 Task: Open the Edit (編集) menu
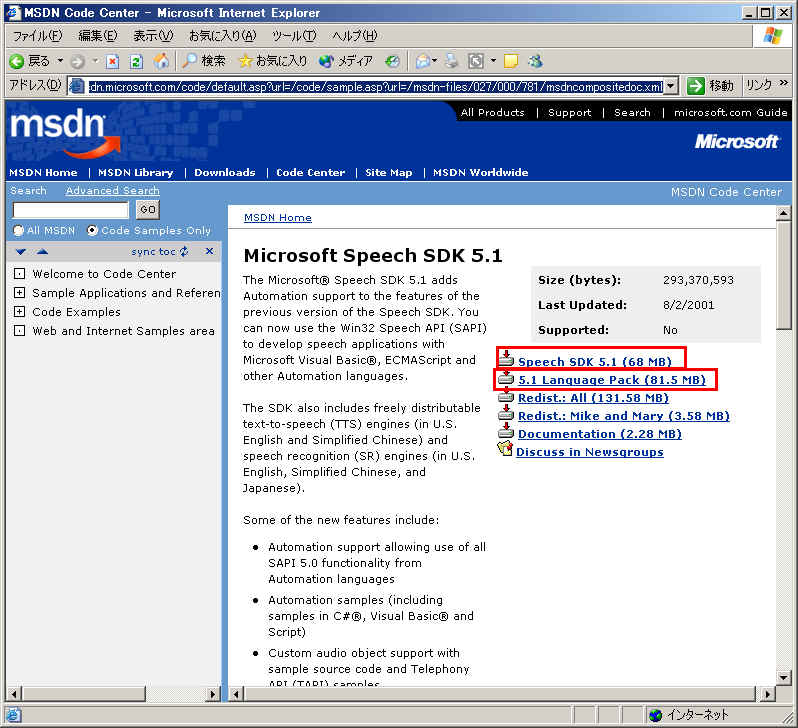pyautogui.click(x=98, y=36)
